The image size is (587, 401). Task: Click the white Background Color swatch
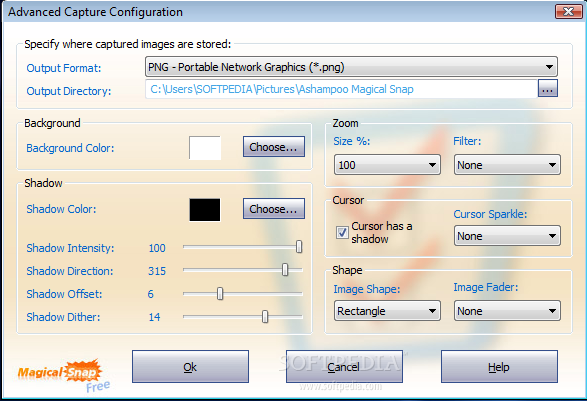coord(205,148)
